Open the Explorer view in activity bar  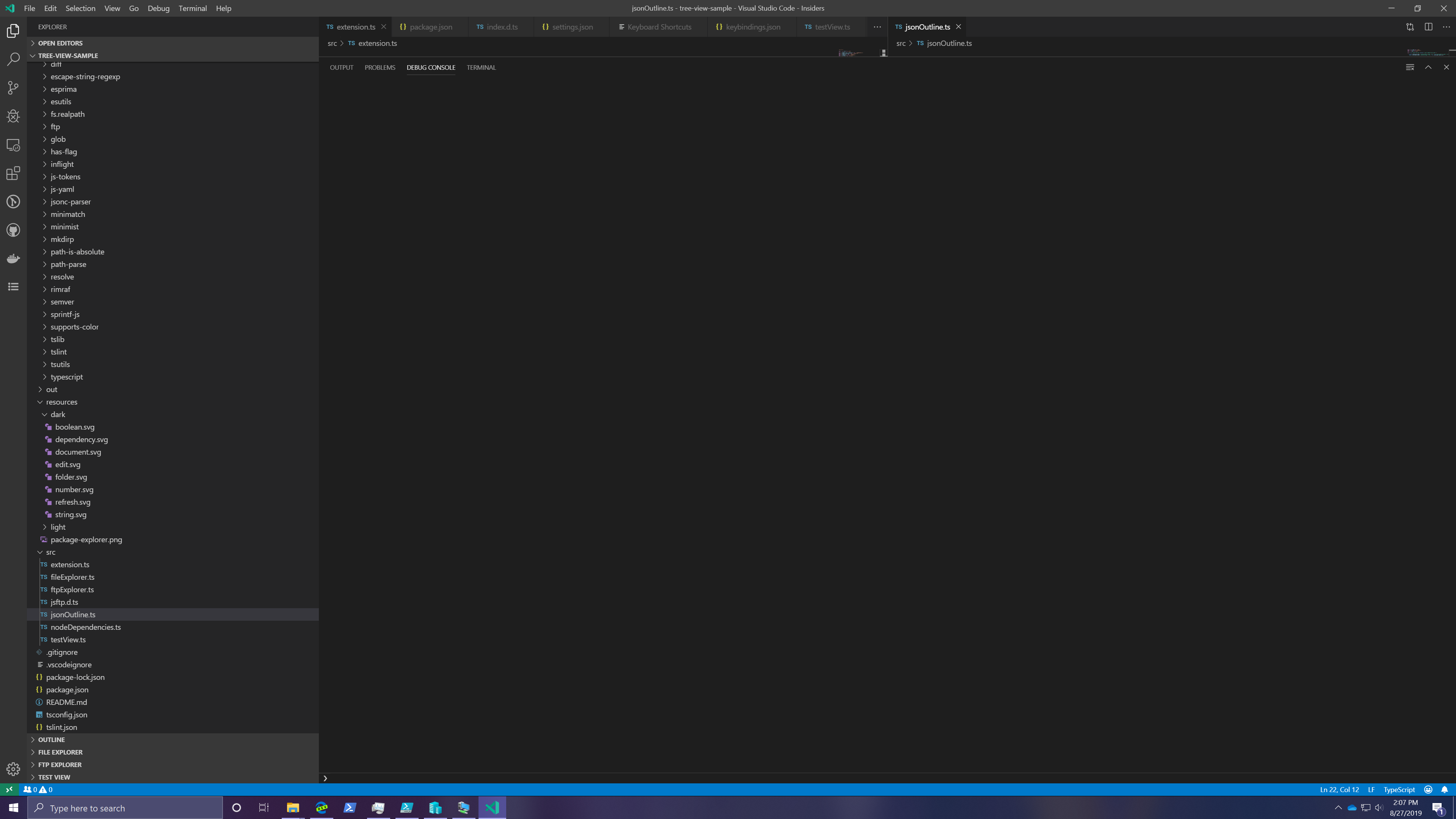click(13, 31)
